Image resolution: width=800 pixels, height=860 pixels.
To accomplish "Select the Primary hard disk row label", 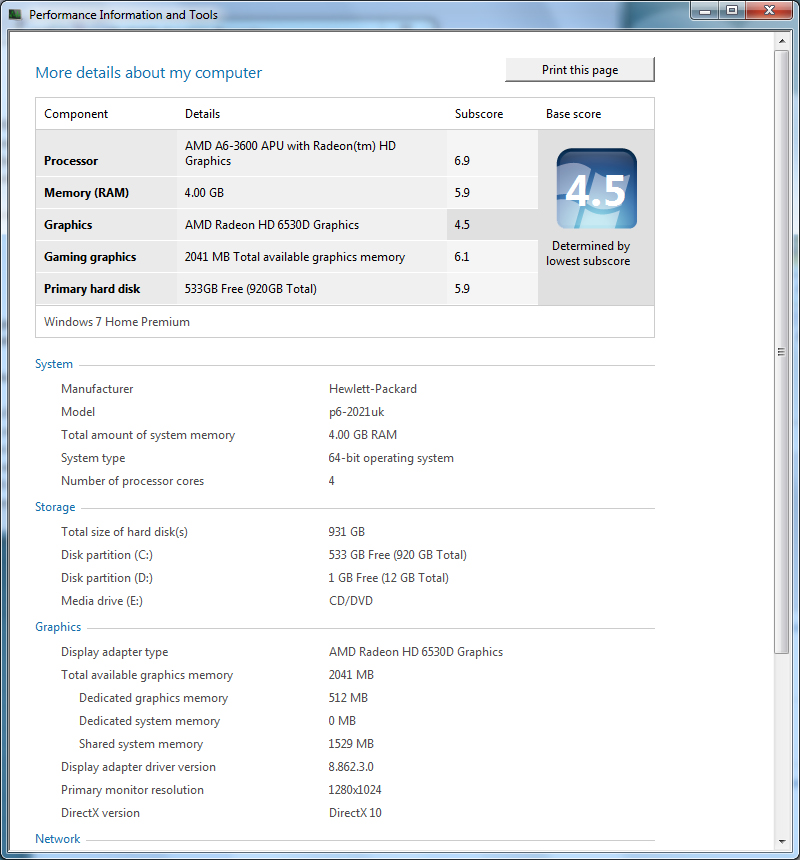I will pos(92,288).
